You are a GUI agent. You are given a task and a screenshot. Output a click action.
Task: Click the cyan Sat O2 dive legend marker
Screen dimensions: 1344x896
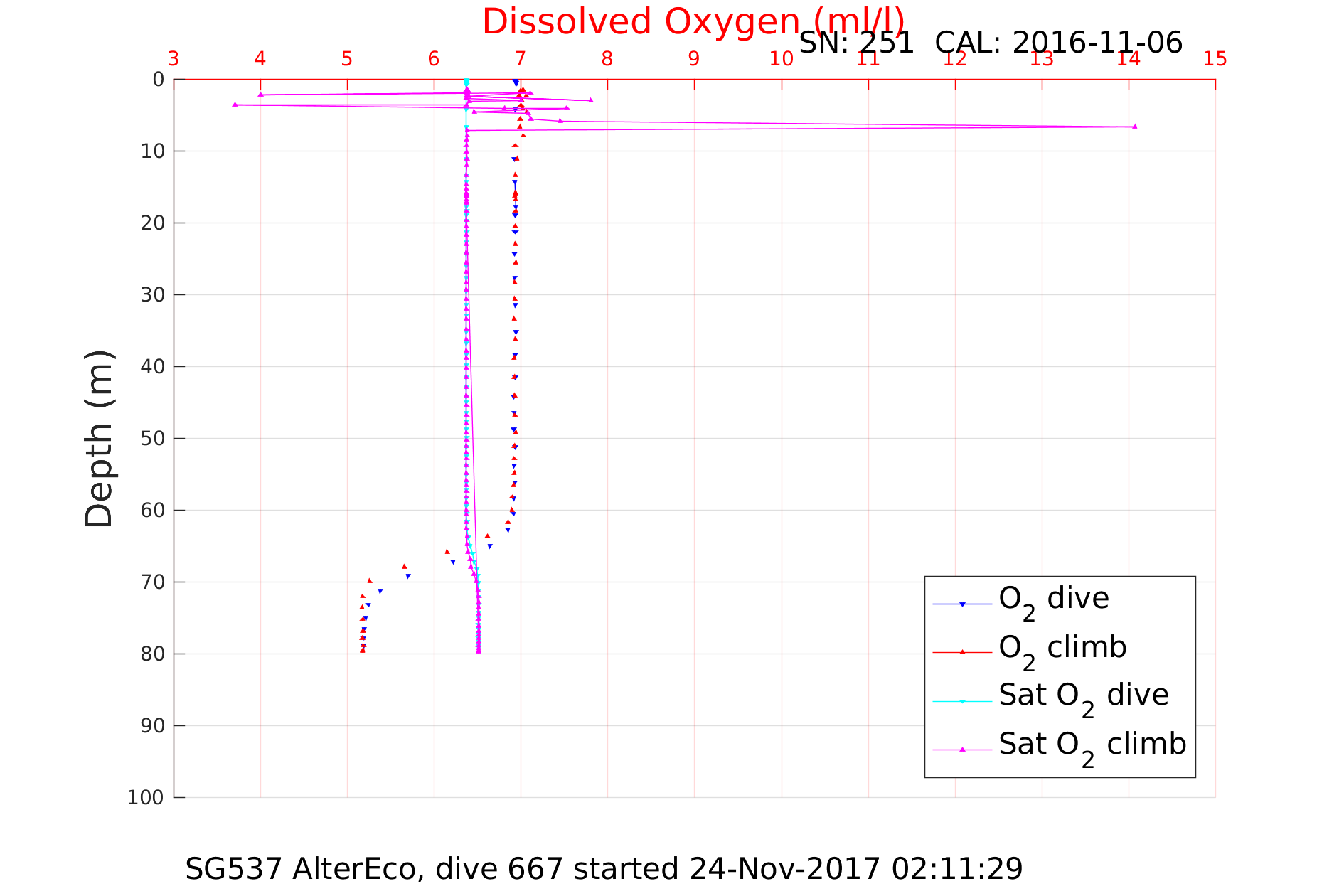point(962,701)
